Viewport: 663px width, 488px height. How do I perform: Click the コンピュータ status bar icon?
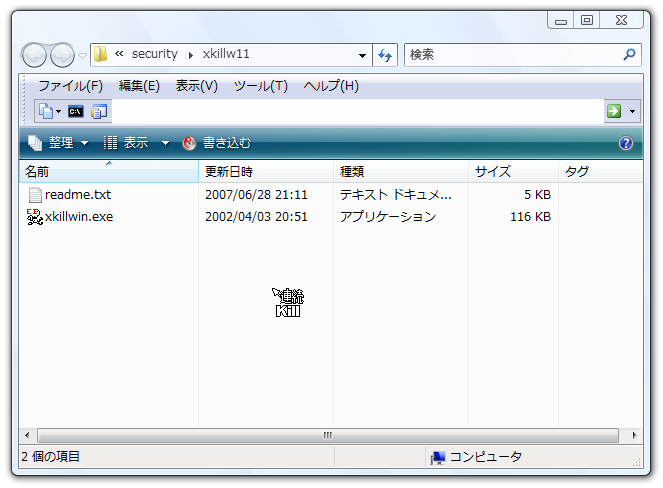[x=438, y=458]
